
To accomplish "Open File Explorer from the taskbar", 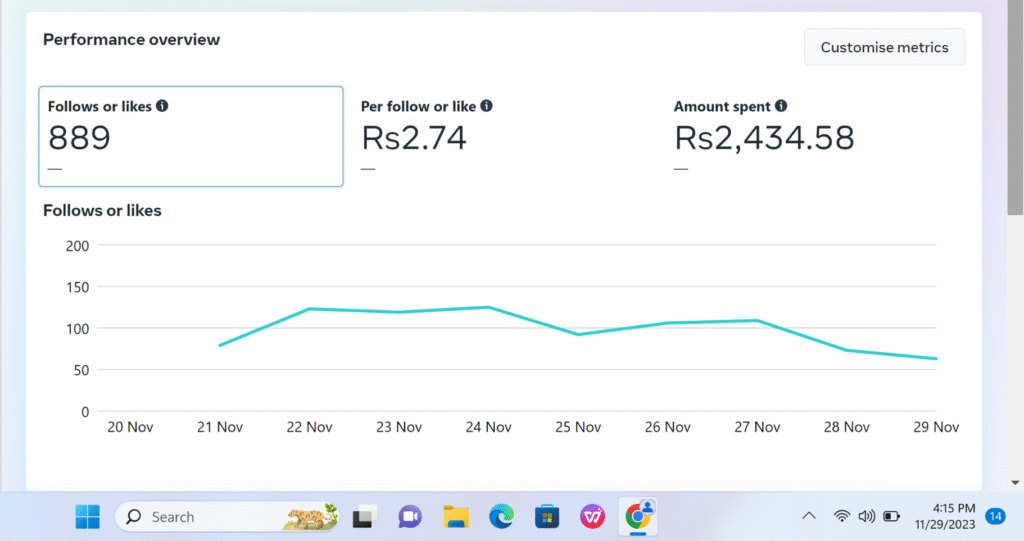I will (456, 517).
